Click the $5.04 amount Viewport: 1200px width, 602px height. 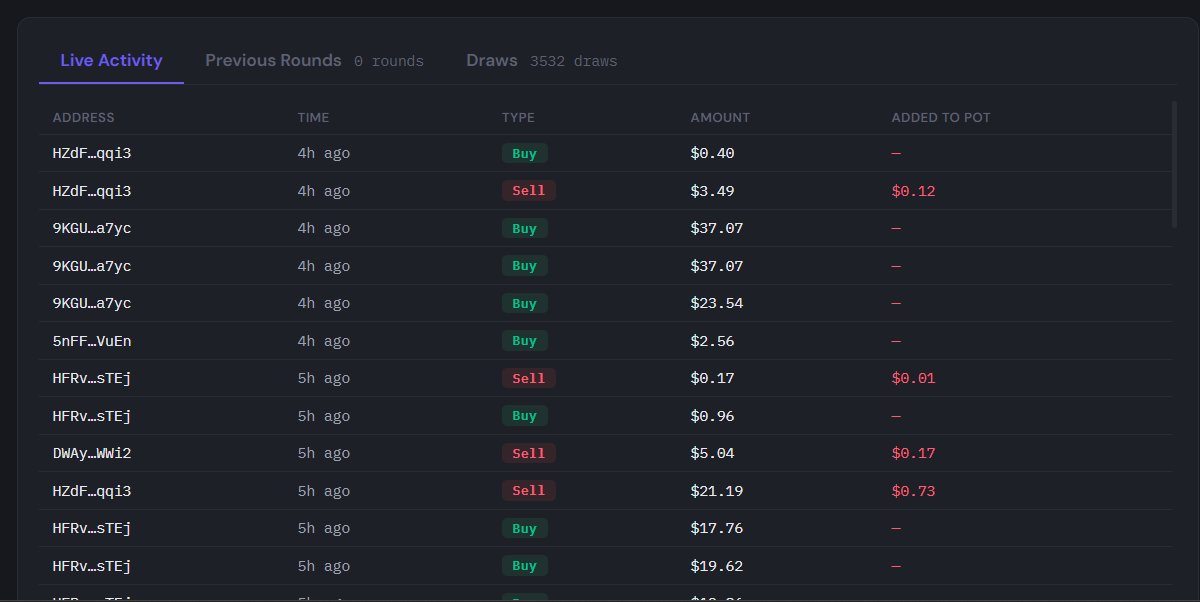pyautogui.click(x=712, y=453)
